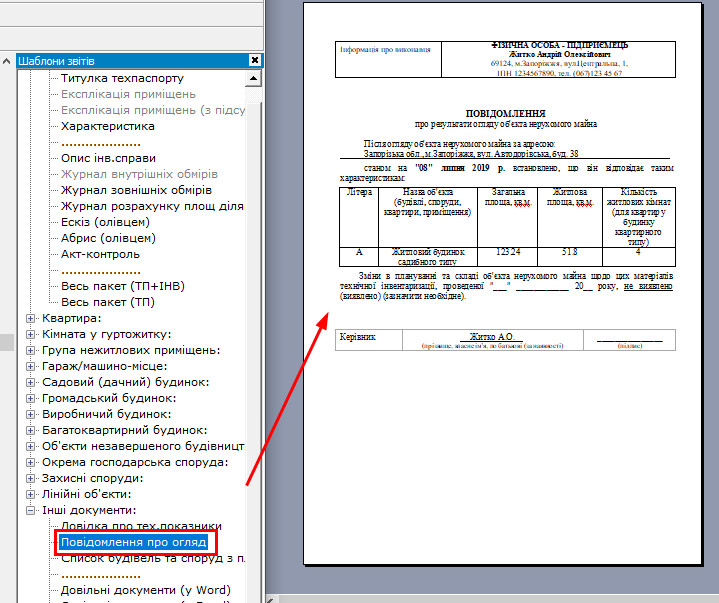Click table cell Житловий будинок садибного типу
Image resolution: width=719 pixels, height=603 pixels.
click(x=428, y=257)
